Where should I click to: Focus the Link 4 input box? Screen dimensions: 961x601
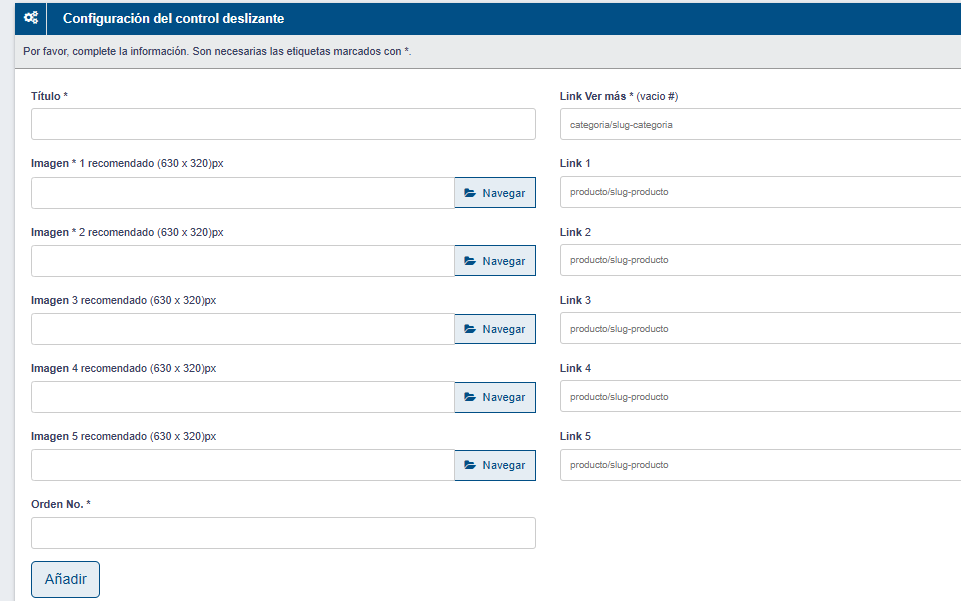760,397
